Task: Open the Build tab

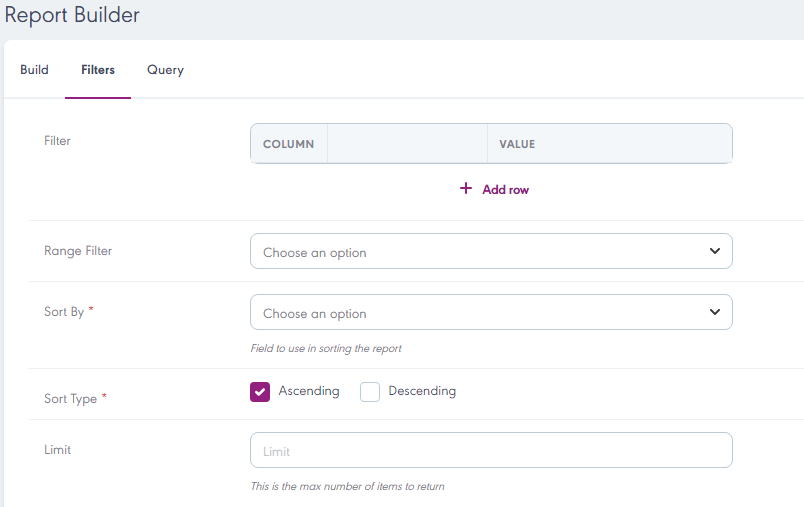Action: (x=34, y=70)
